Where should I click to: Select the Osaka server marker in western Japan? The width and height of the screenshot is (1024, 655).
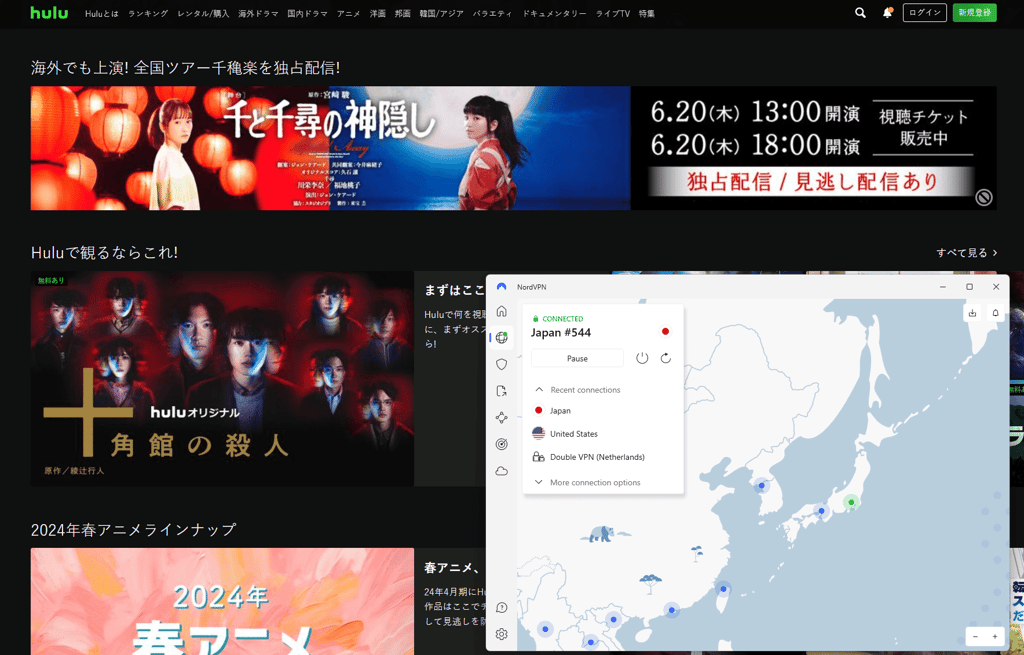pos(822,511)
